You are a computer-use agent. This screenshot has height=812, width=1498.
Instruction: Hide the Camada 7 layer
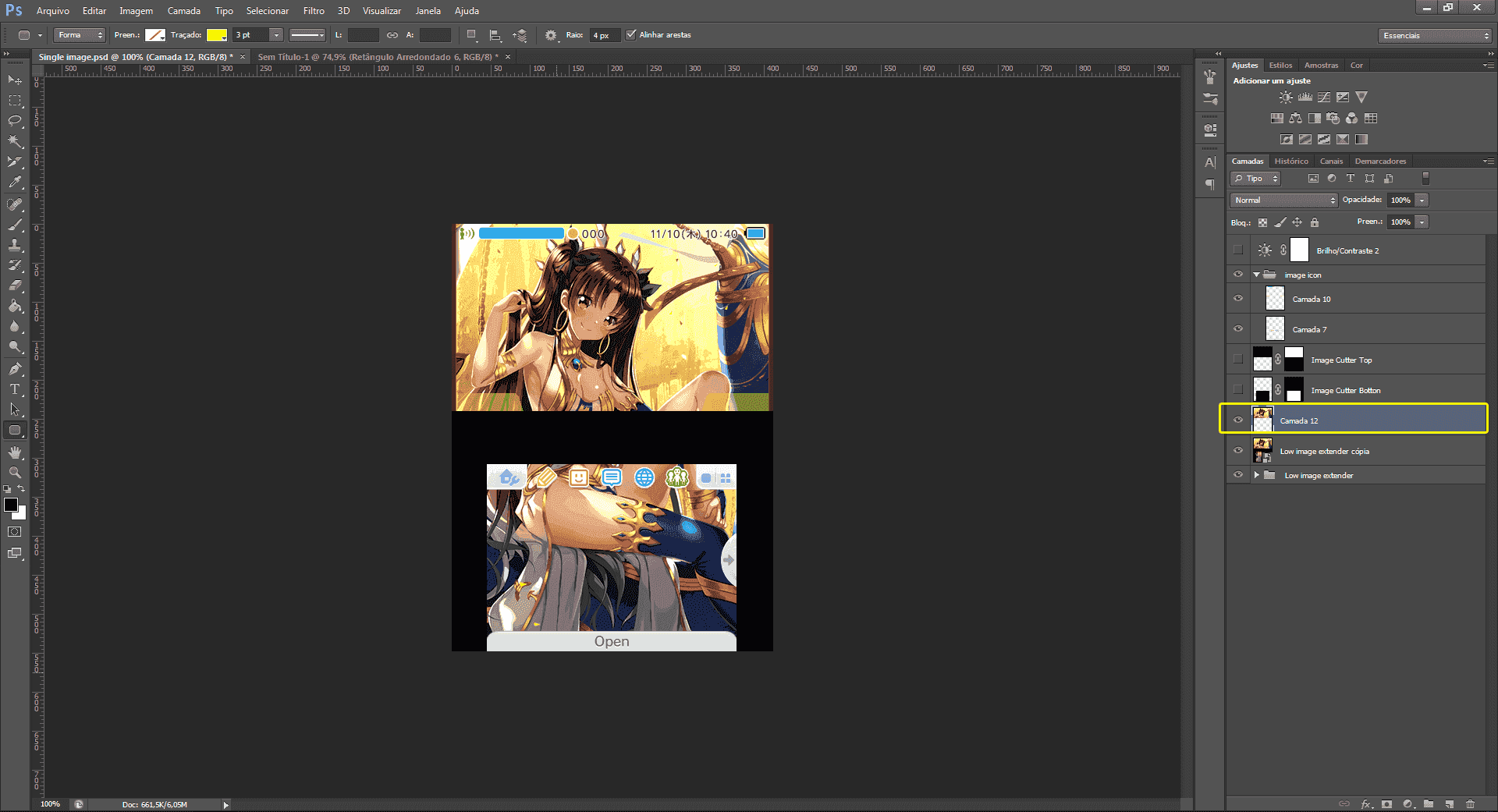click(1238, 329)
